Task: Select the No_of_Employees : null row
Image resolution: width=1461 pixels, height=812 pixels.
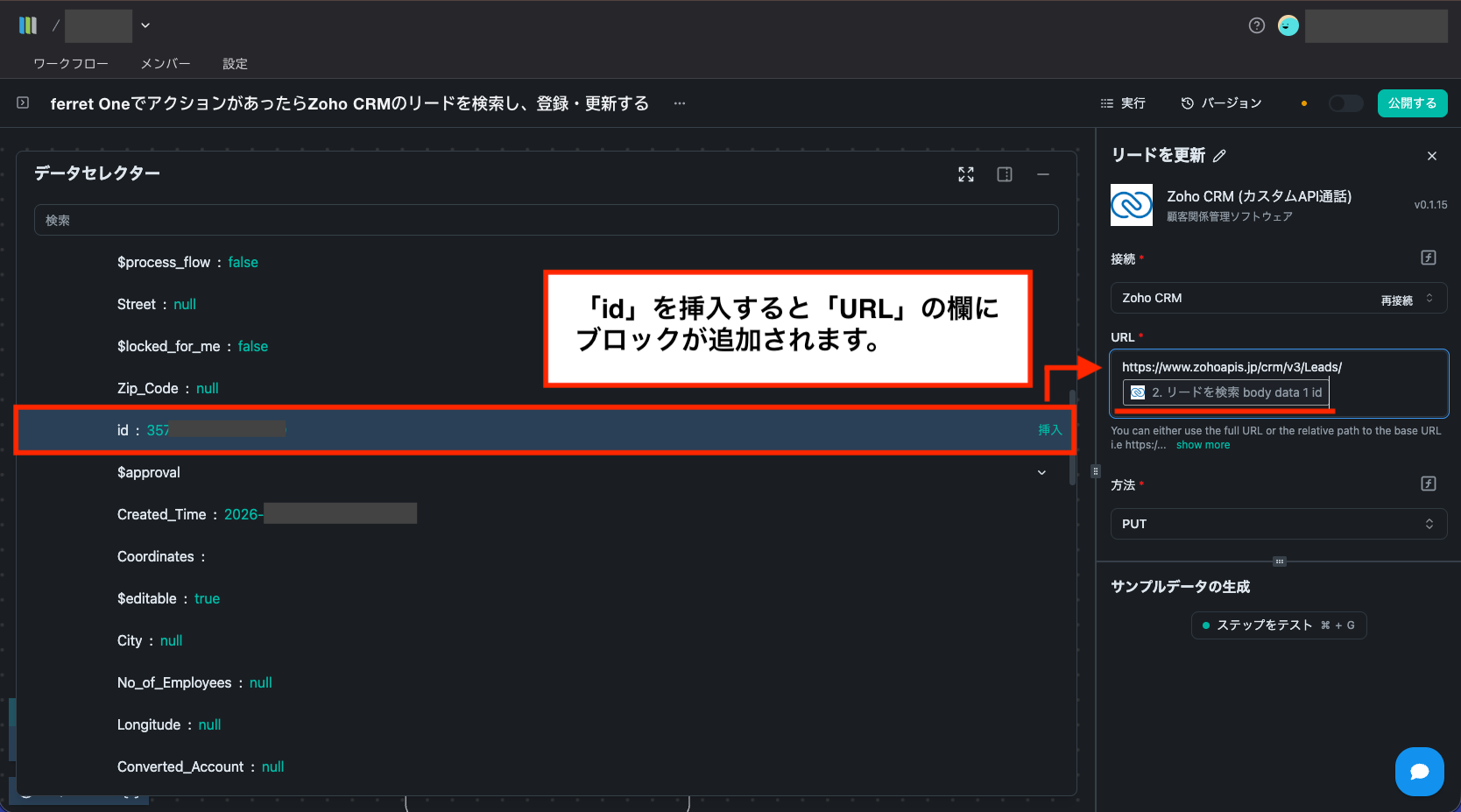Action: [545, 682]
